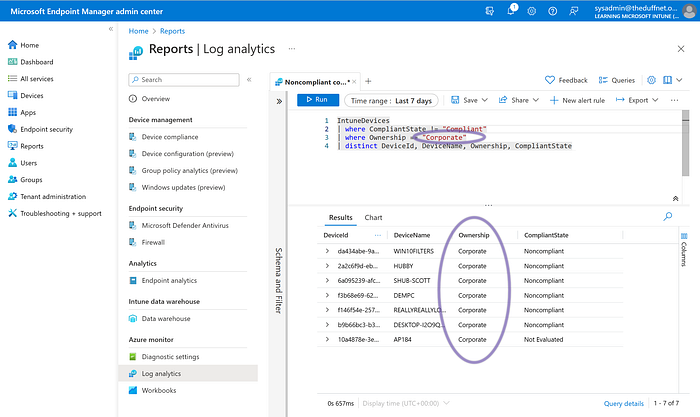The width and height of the screenshot is (700, 417).
Task: Open the Share dropdown
Action: point(518,100)
